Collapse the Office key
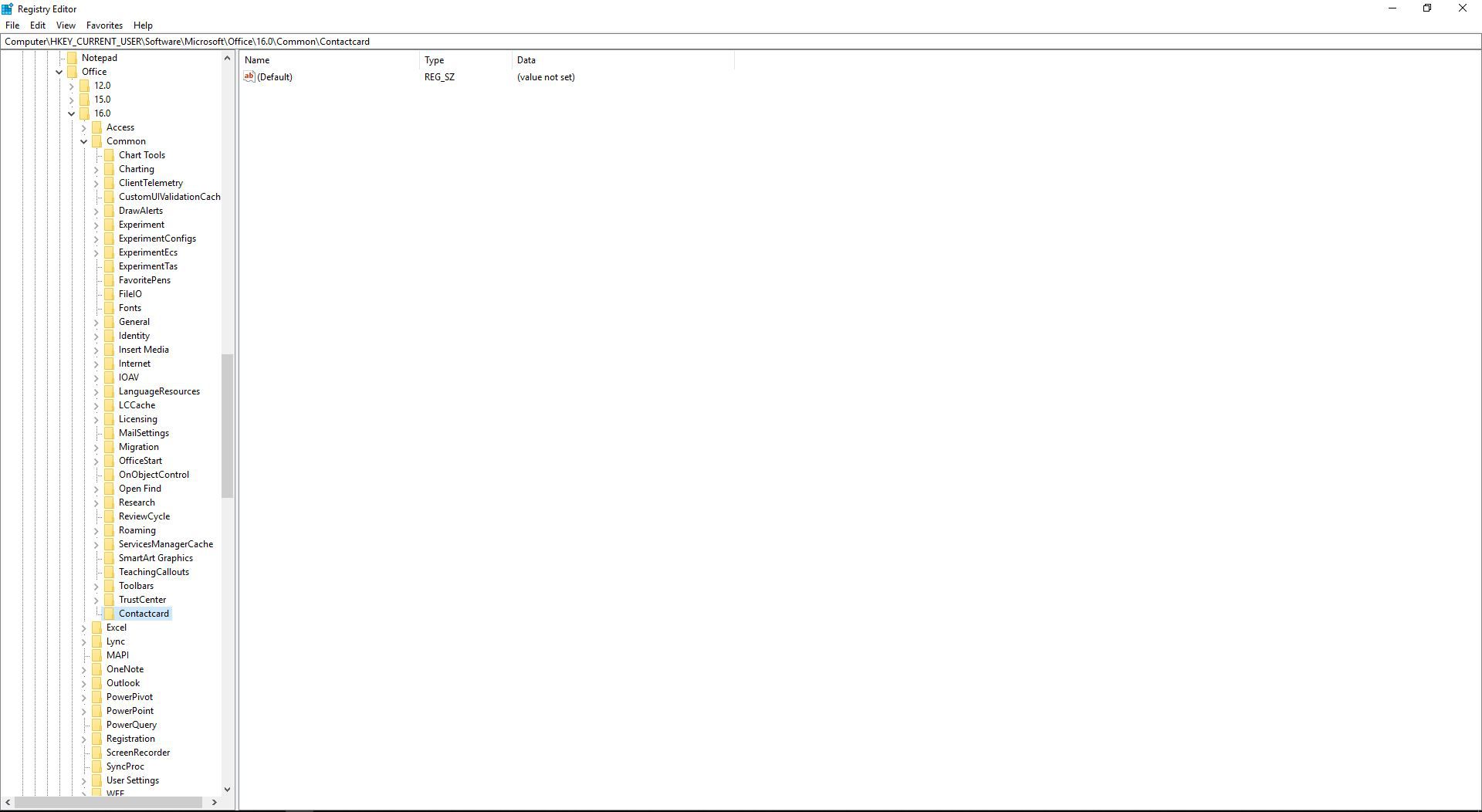 pos(59,72)
